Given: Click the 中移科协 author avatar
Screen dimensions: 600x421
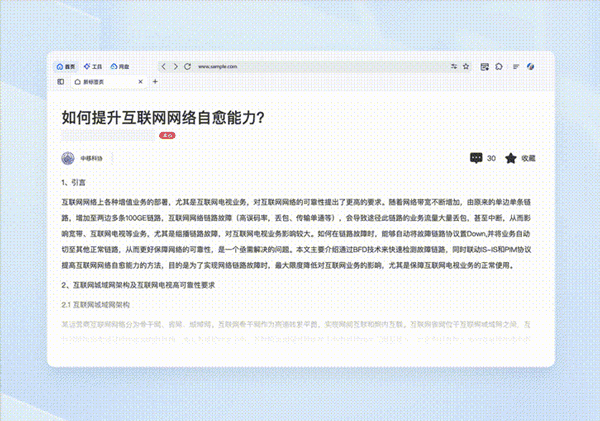Looking at the screenshot, I should click(x=68, y=158).
